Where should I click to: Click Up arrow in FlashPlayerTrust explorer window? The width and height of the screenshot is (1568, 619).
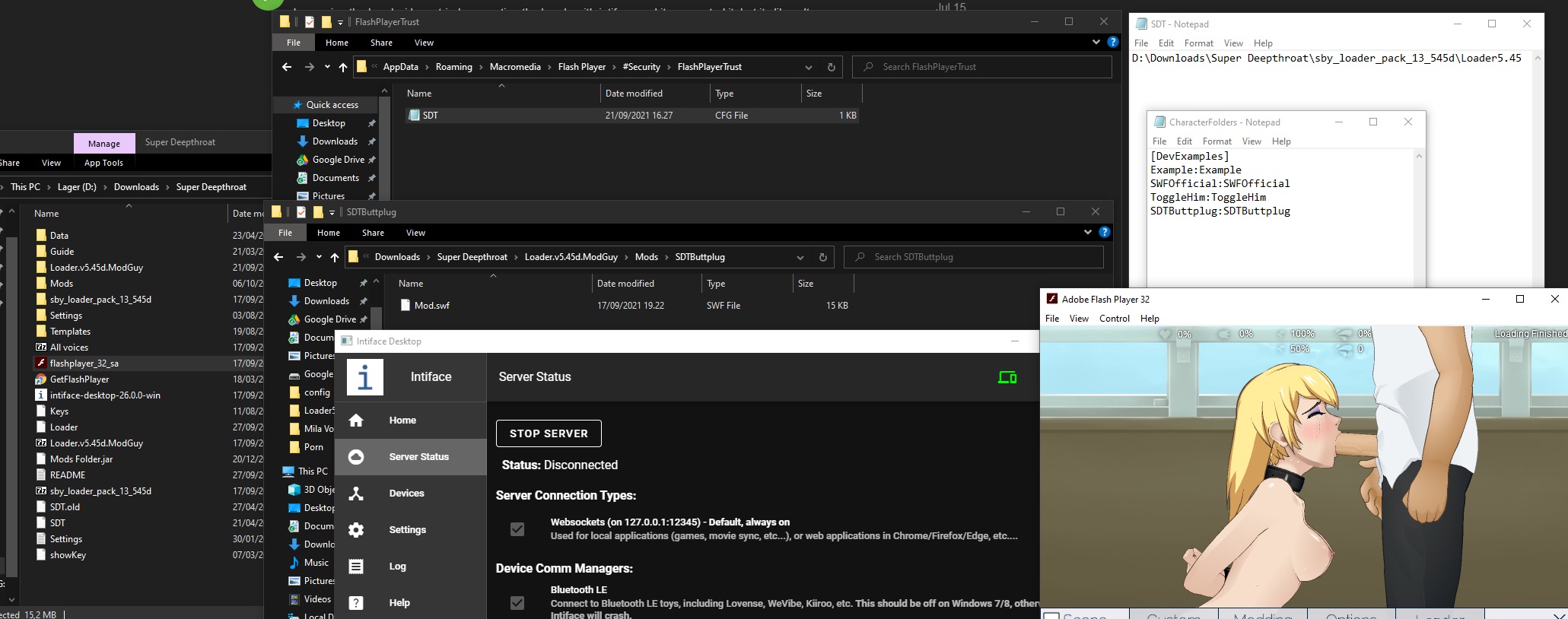click(x=343, y=67)
